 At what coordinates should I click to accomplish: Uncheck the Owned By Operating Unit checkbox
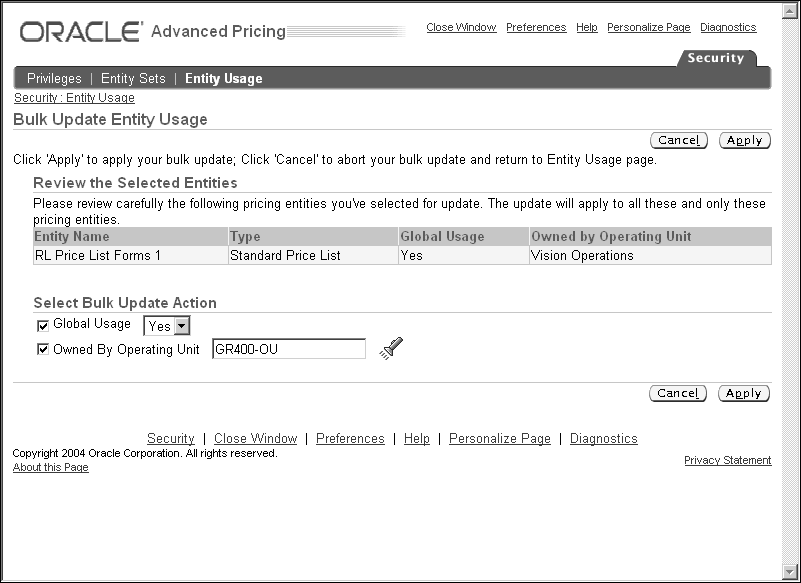coord(43,349)
